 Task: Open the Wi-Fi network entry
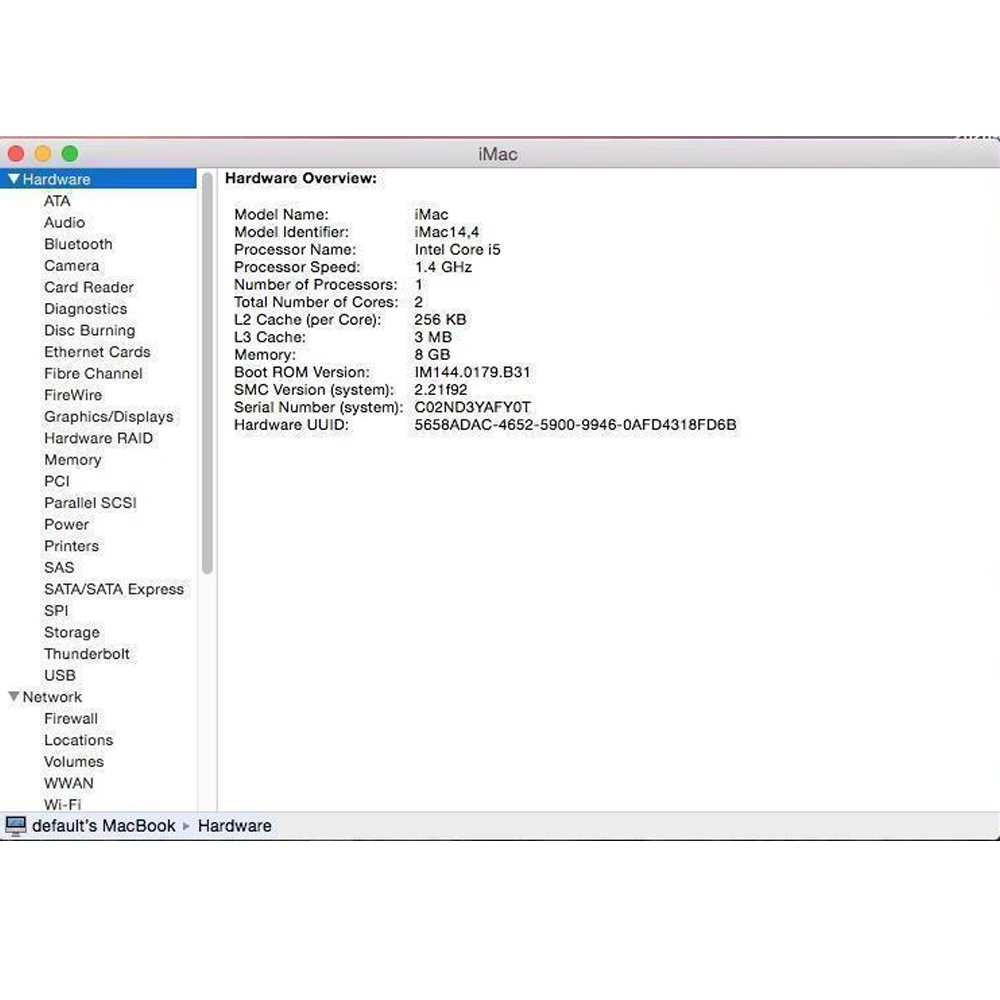[x=62, y=804]
